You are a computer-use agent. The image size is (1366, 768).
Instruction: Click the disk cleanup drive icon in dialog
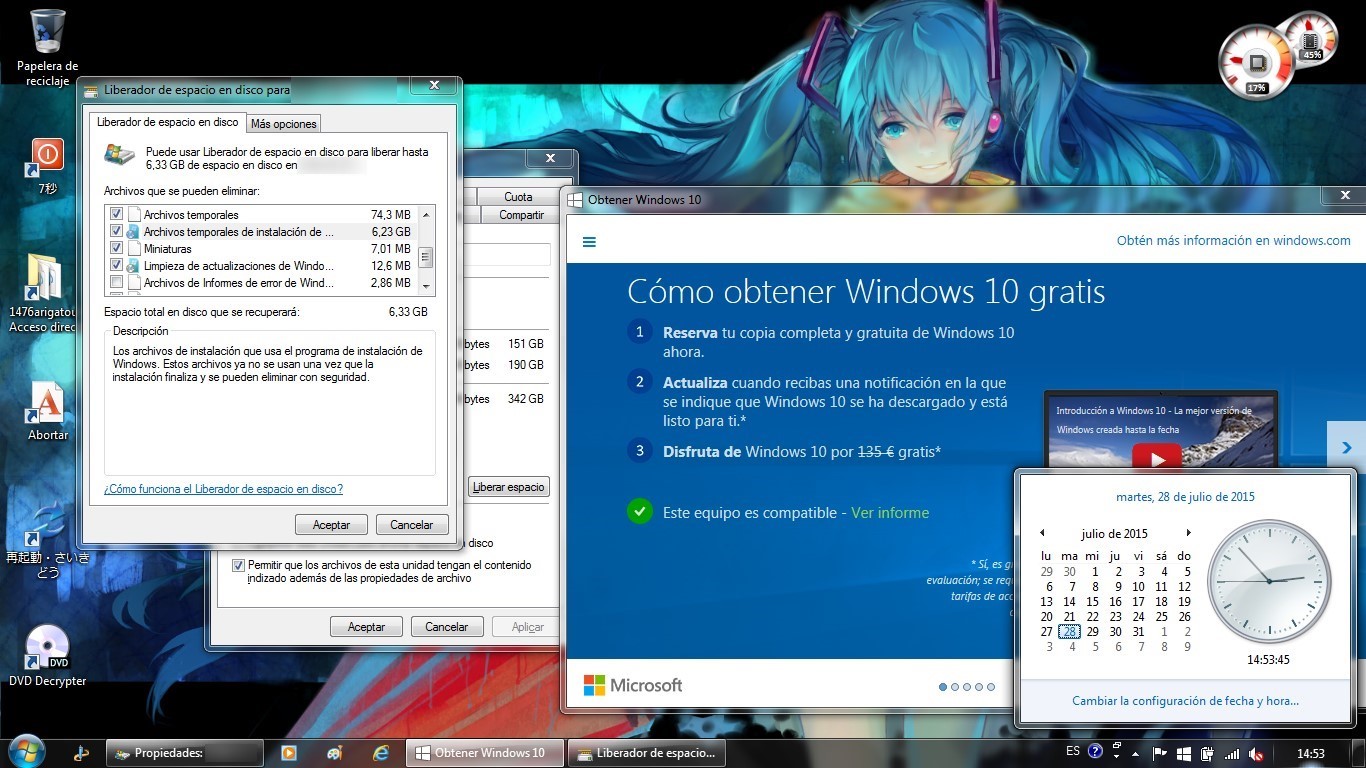click(x=120, y=156)
